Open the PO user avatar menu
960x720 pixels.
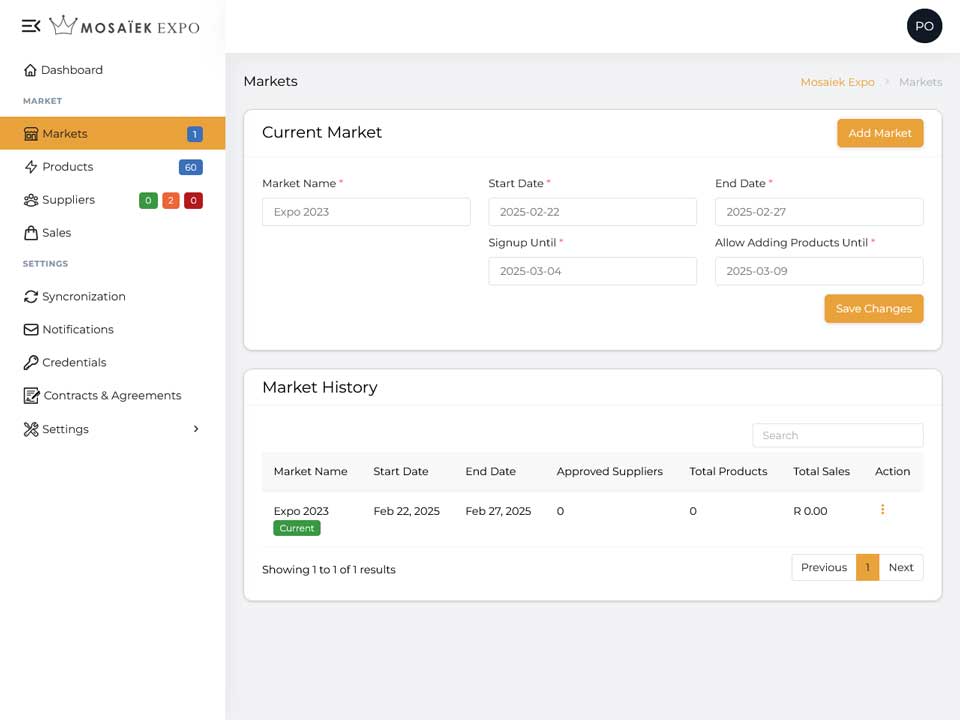(x=924, y=26)
